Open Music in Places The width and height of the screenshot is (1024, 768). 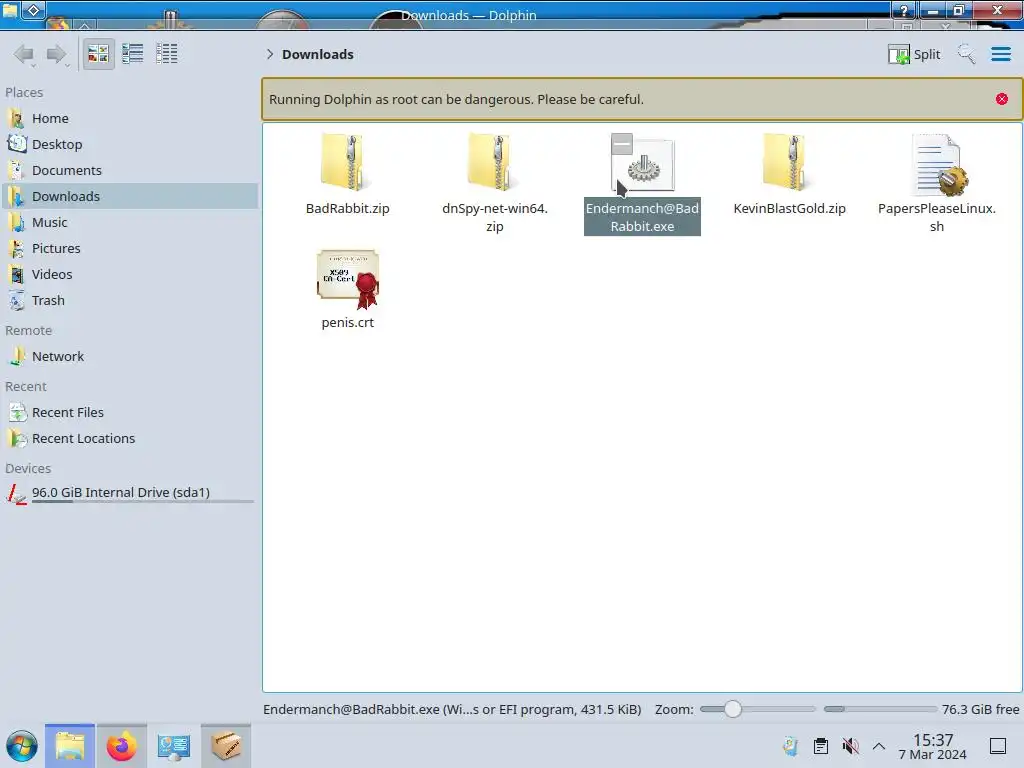pos(131,223)
